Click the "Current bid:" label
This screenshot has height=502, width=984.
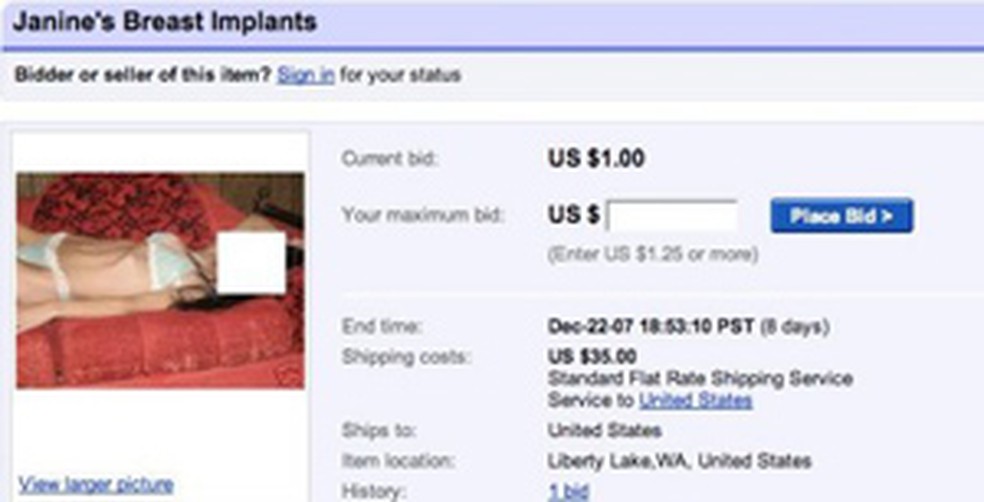pyautogui.click(x=390, y=158)
